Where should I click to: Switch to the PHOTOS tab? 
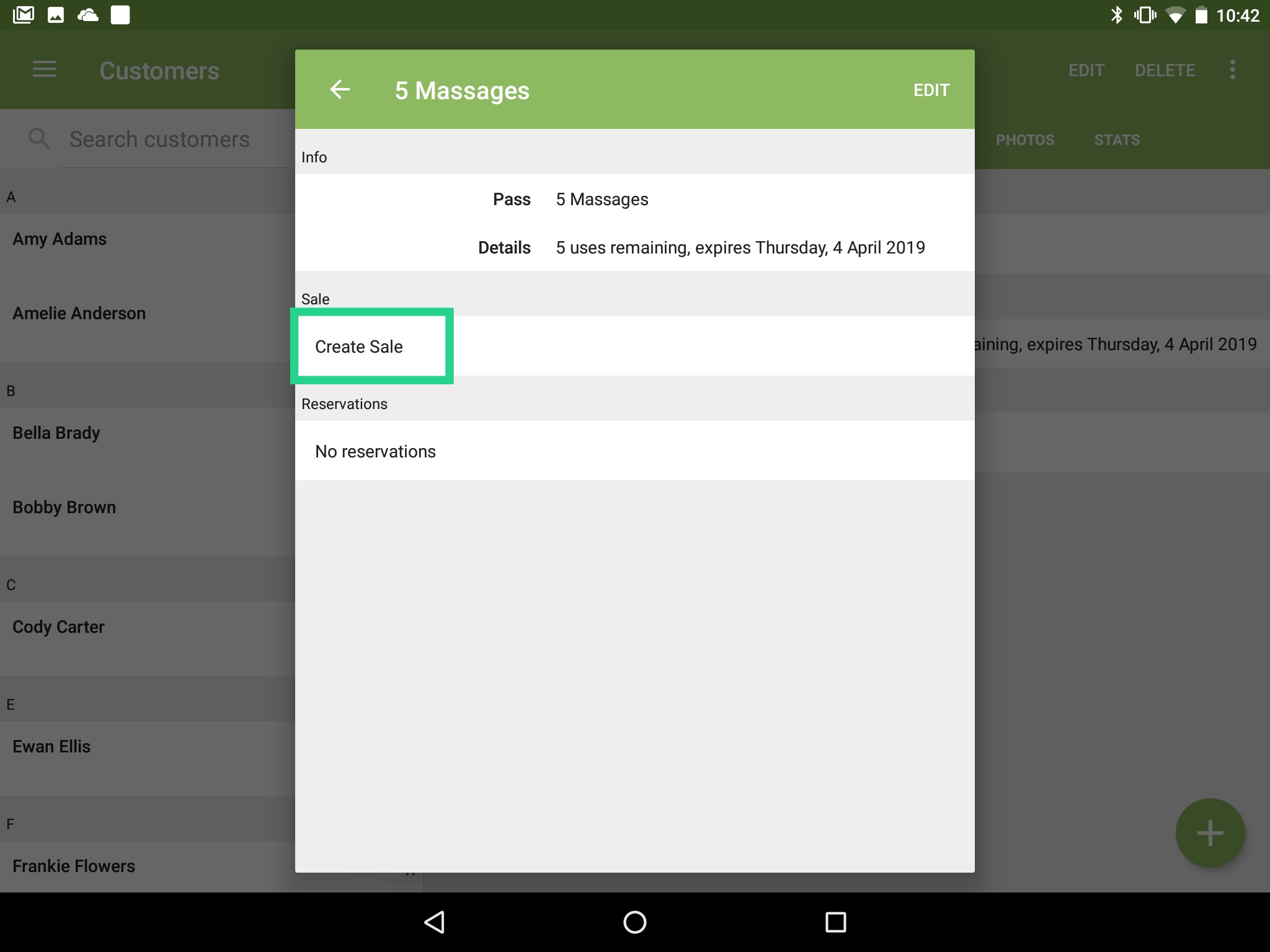1025,140
